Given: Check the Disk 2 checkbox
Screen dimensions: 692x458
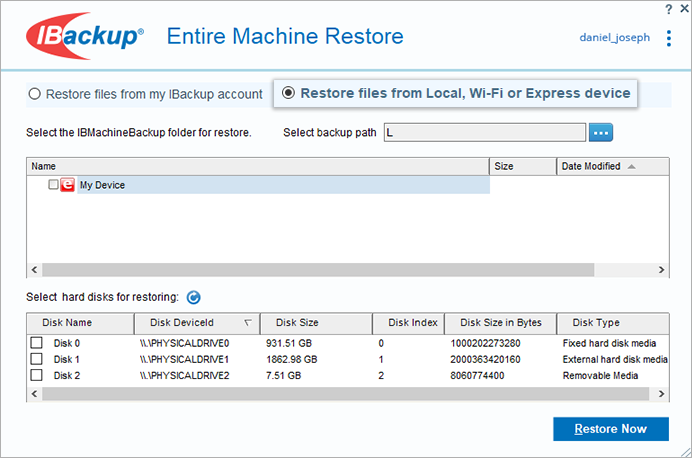Looking at the screenshot, I should [37, 375].
